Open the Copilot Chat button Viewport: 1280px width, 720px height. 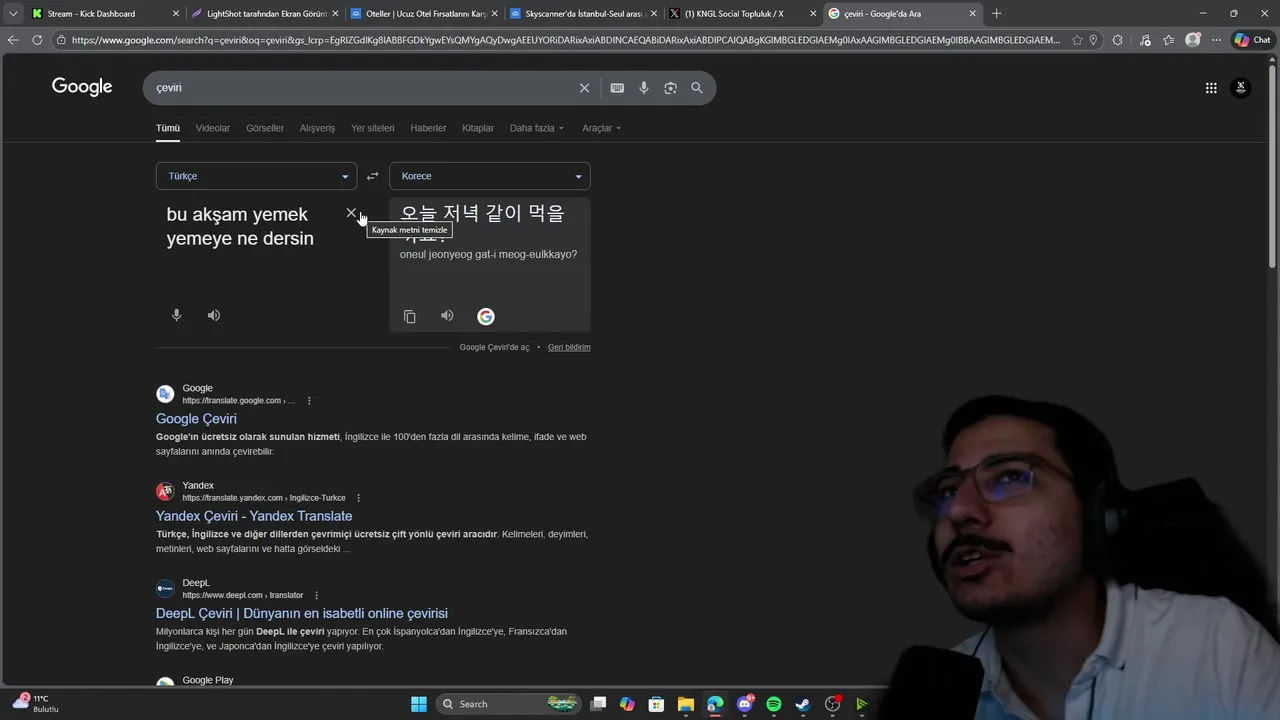point(1253,40)
